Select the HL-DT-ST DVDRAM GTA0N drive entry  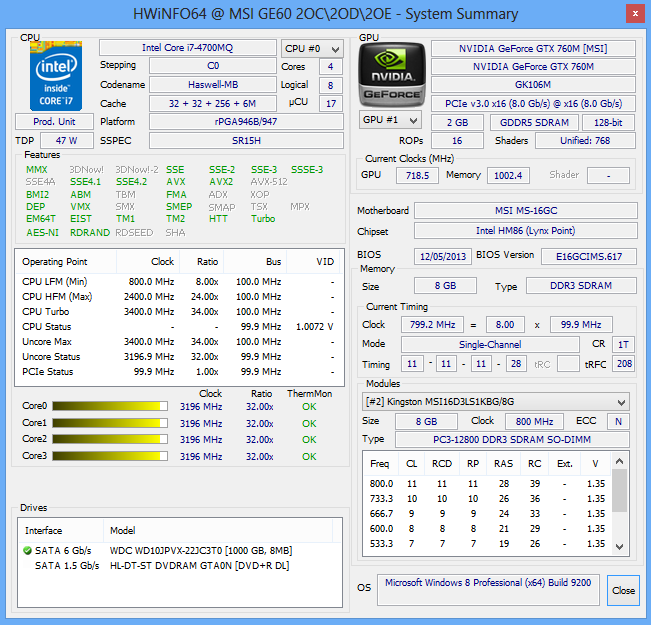point(180,566)
